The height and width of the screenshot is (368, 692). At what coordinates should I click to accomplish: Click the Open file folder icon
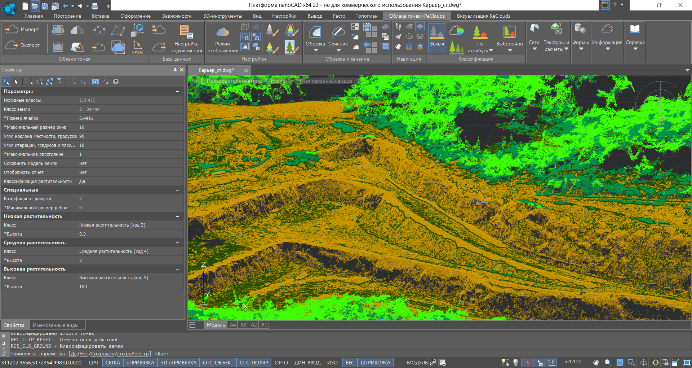35,6
